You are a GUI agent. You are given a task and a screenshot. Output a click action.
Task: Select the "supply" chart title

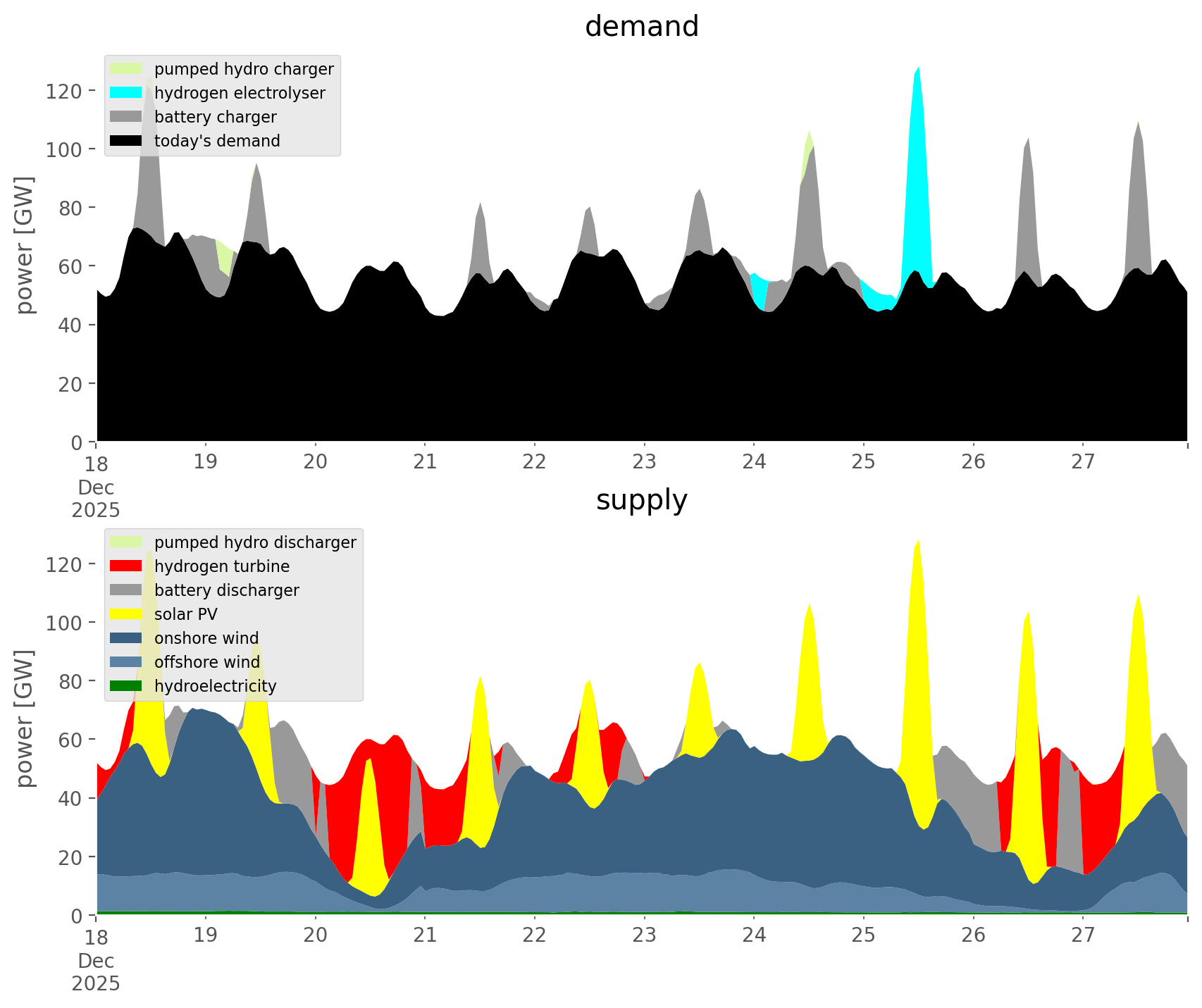tap(641, 500)
